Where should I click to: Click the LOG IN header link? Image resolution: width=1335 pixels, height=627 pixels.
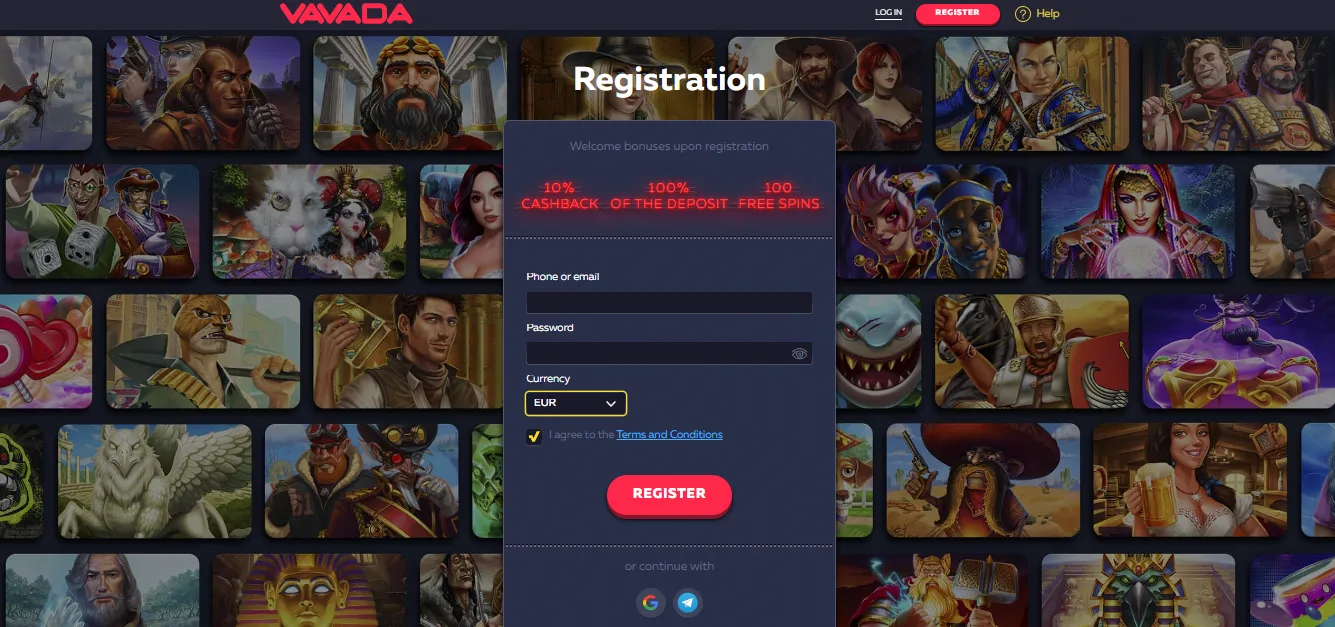click(x=888, y=13)
